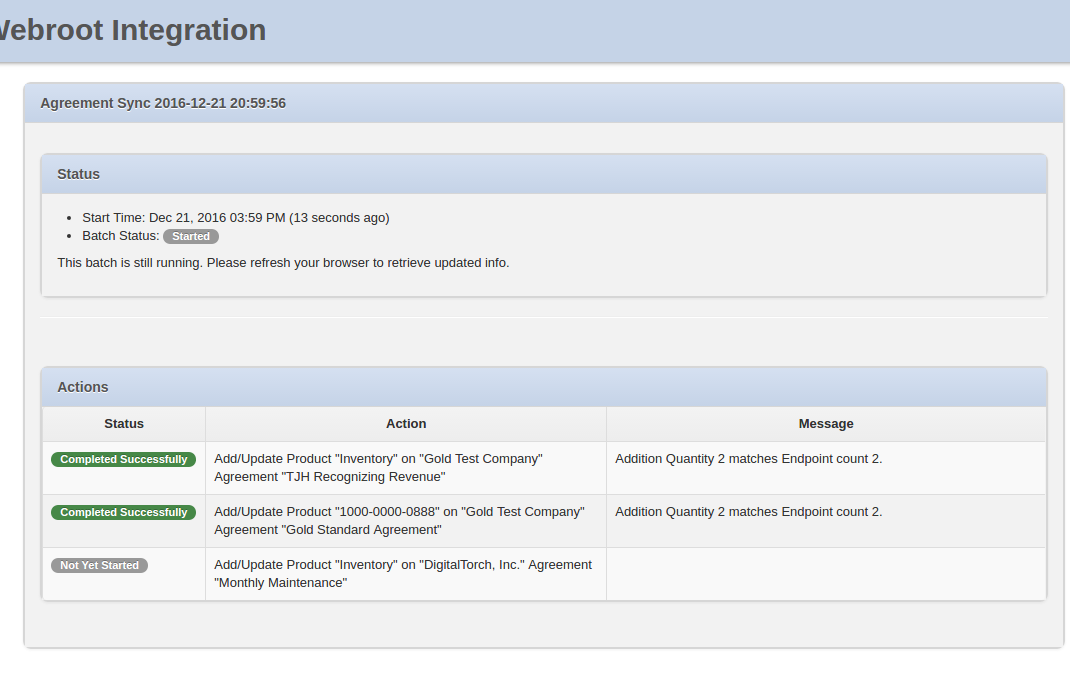Select the batch still running notice
The image size is (1070, 677).
click(x=283, y=263)
